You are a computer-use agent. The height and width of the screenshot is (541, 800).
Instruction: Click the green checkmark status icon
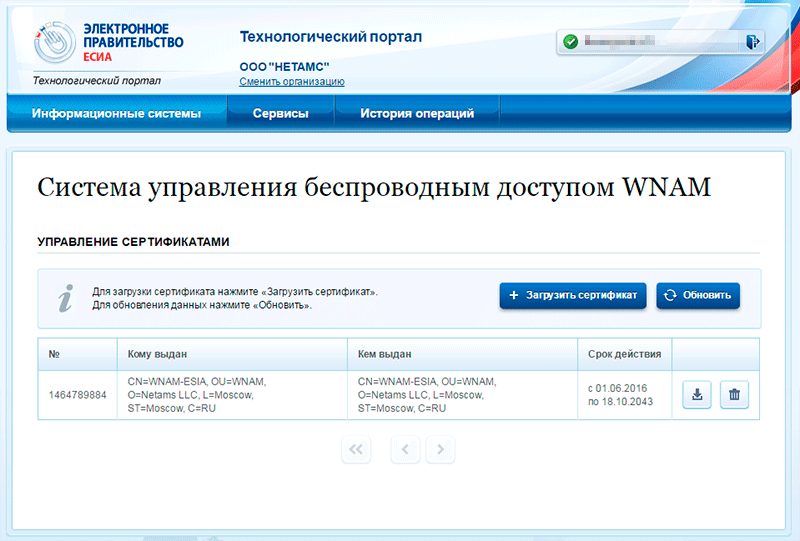(570, 42)
